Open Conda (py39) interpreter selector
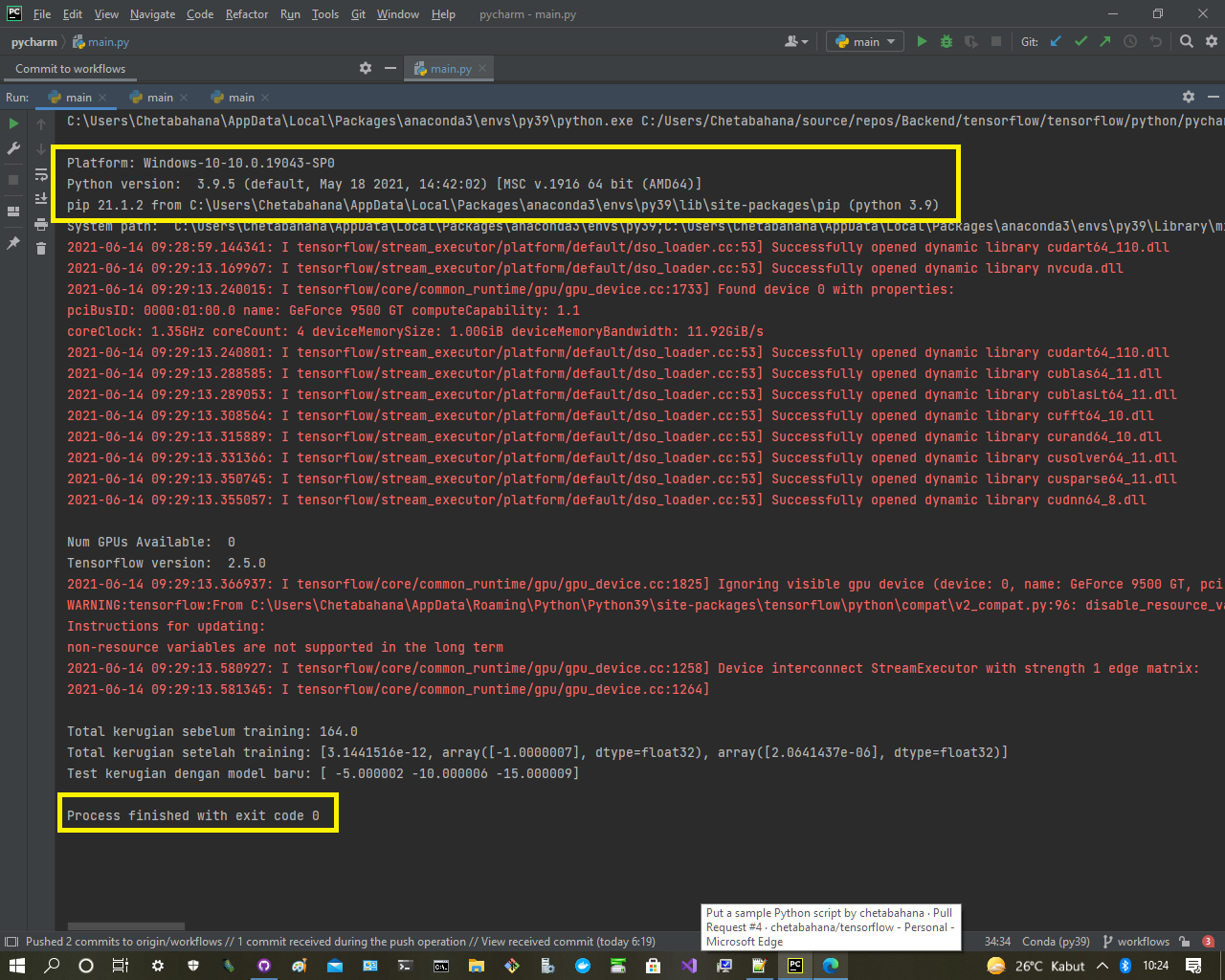 point(1056,941)
